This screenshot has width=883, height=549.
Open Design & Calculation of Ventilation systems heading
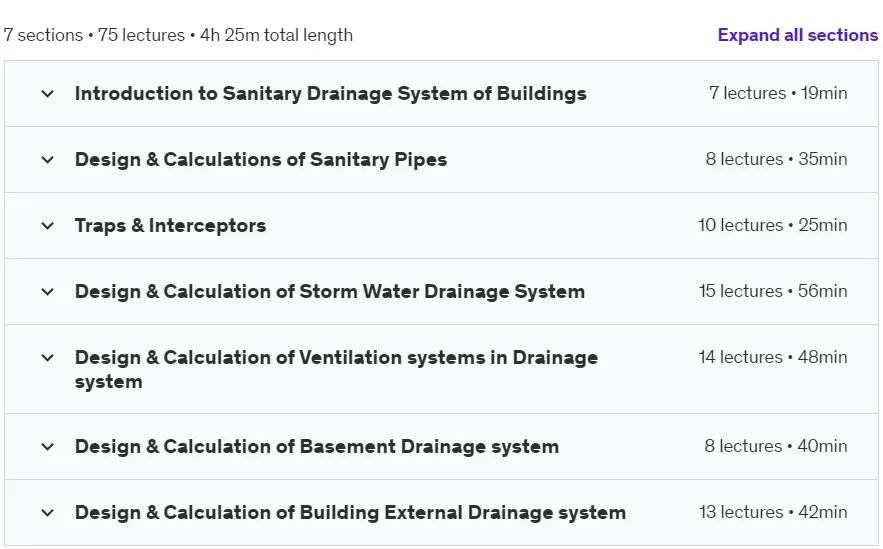point(336,369)
